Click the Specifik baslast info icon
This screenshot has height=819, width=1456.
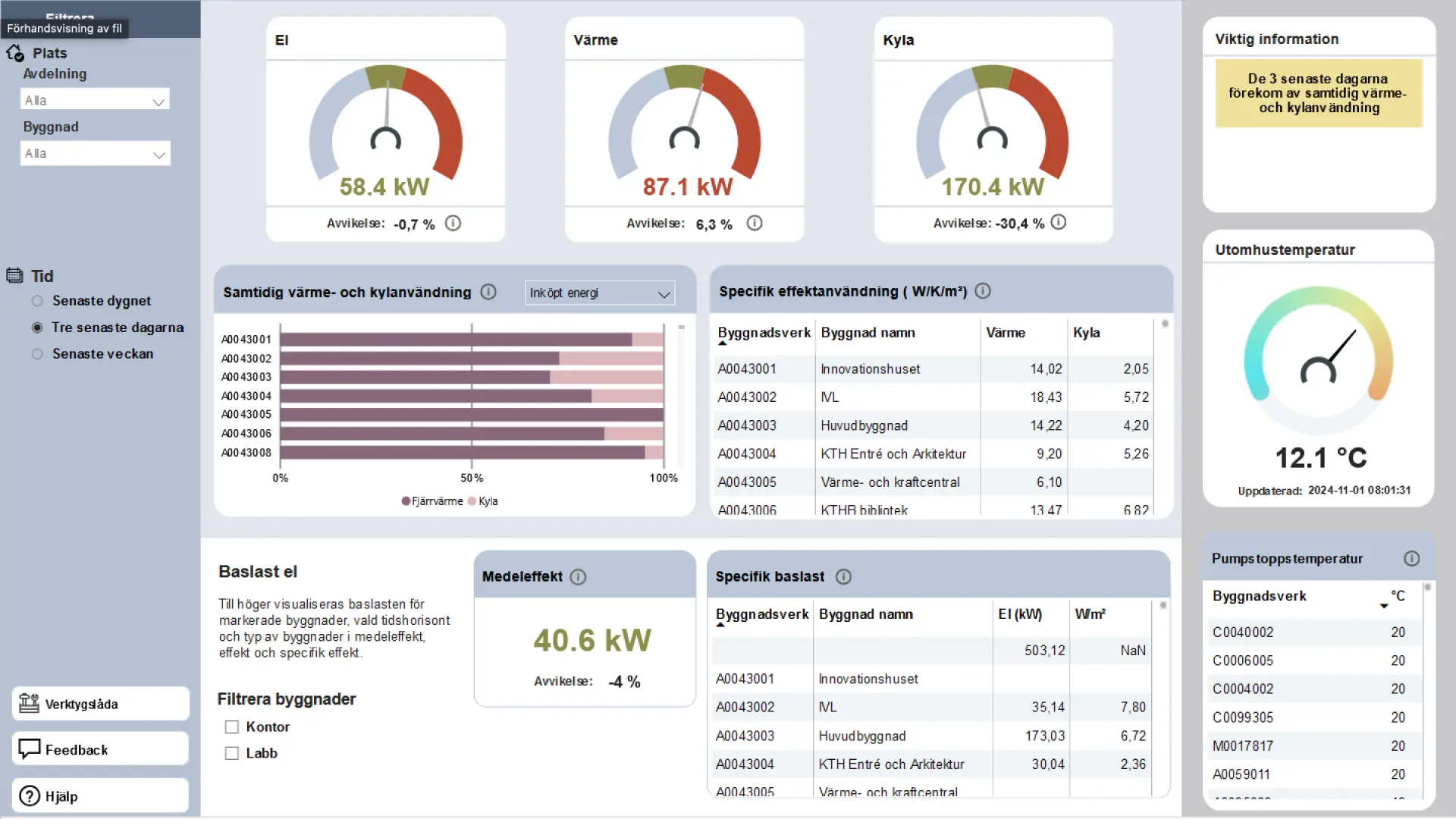point(843,577)
